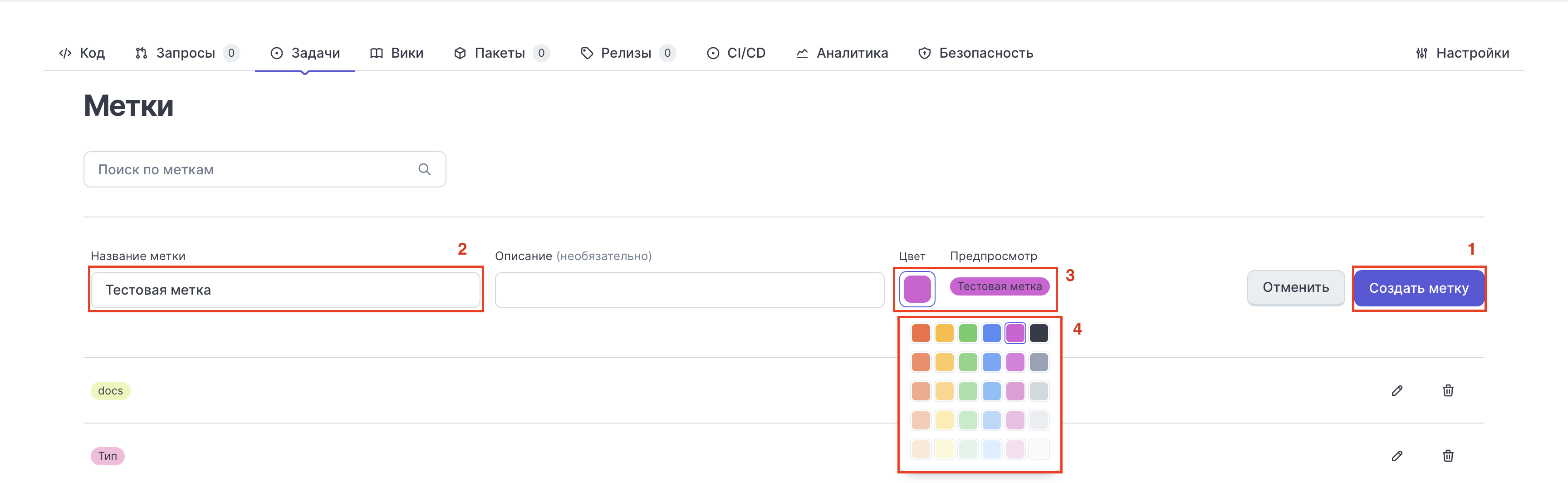Pick the fourth-row pale pink swatch
The image size is (1568, 483).
pyautogui.click(x=1015, y=420)
